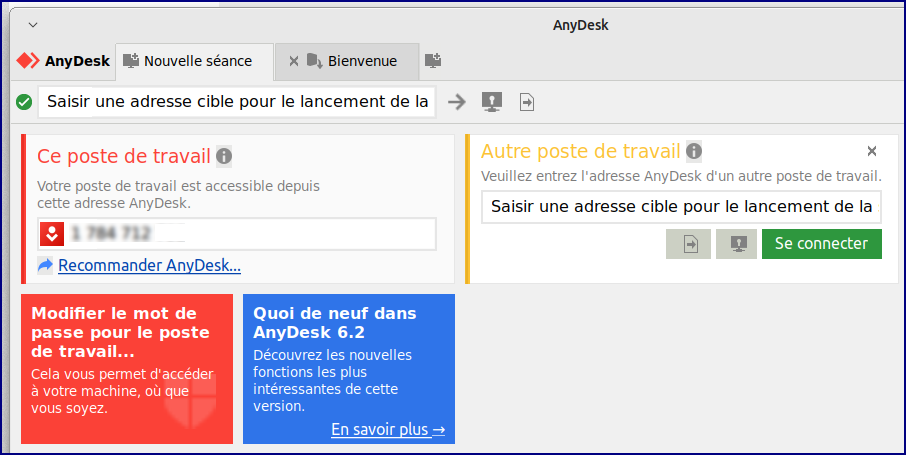The width and height of the screenshot is (906, 455).
Task: Click the red AnyDesk icon beside the workstation ID
Action: click(51, 234)
